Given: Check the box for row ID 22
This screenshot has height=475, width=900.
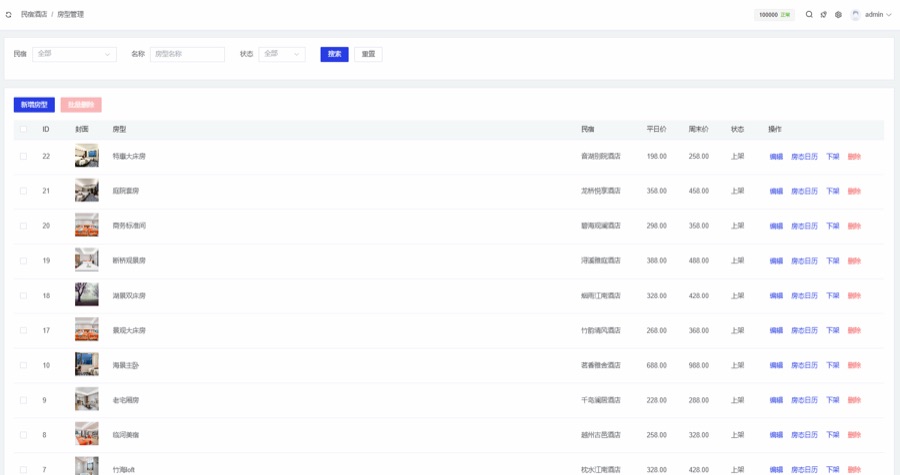Looking at the screenshot, I should click(x=23, y=156).
